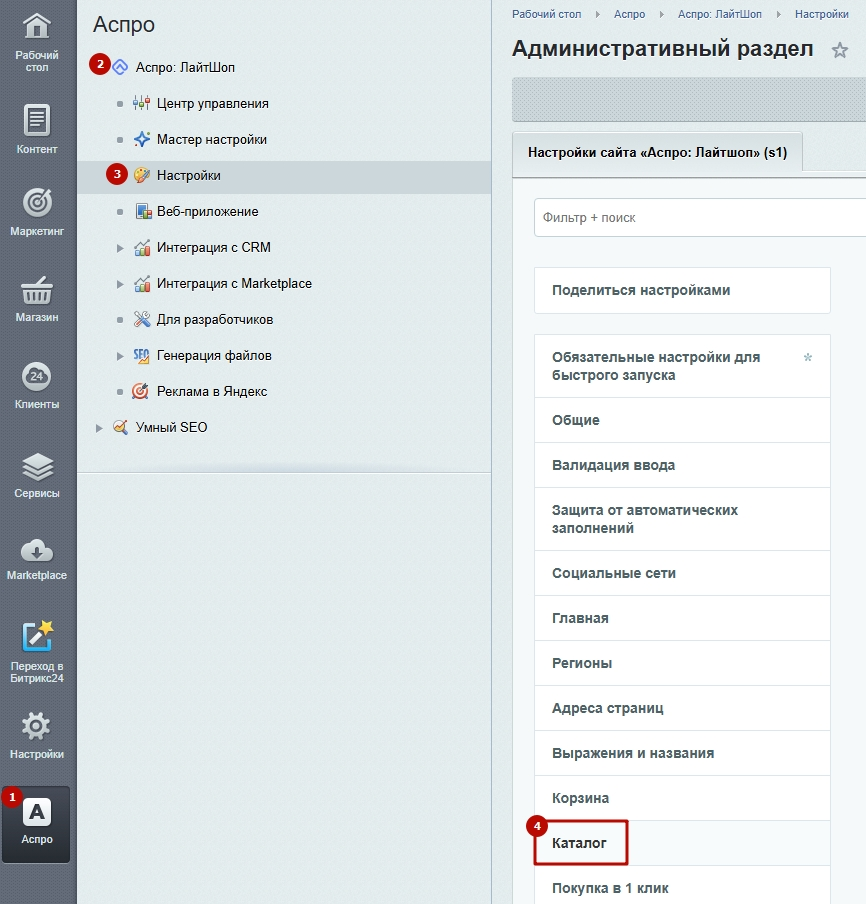Expand the Генерация файлов node
This screenshot has height=904, width=866.
click(120, 356)
